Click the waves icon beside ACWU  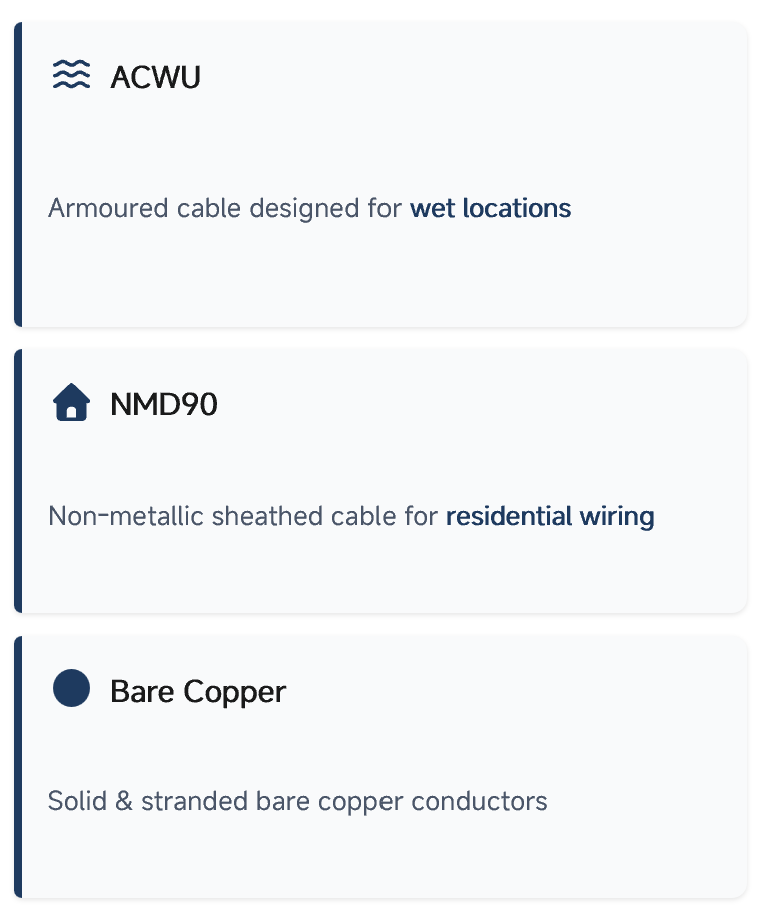(x=71, y=75)
